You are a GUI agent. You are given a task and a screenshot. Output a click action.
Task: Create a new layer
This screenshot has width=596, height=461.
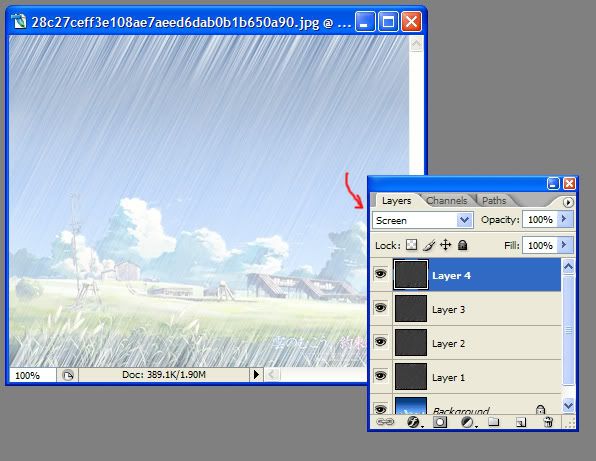coord(521,422)
